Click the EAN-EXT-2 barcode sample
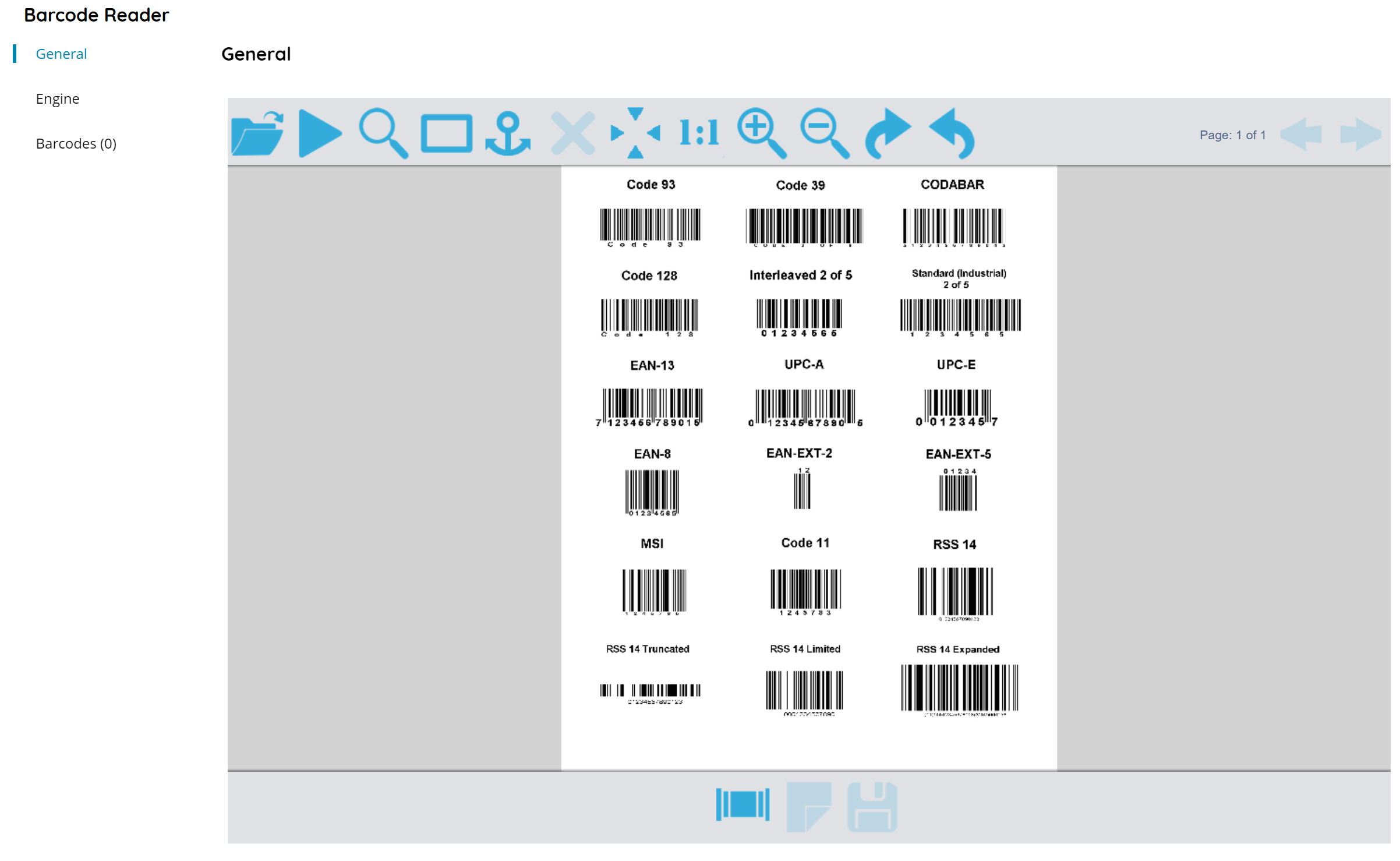This screenshot has height=861, width=1400. [802, 488]
